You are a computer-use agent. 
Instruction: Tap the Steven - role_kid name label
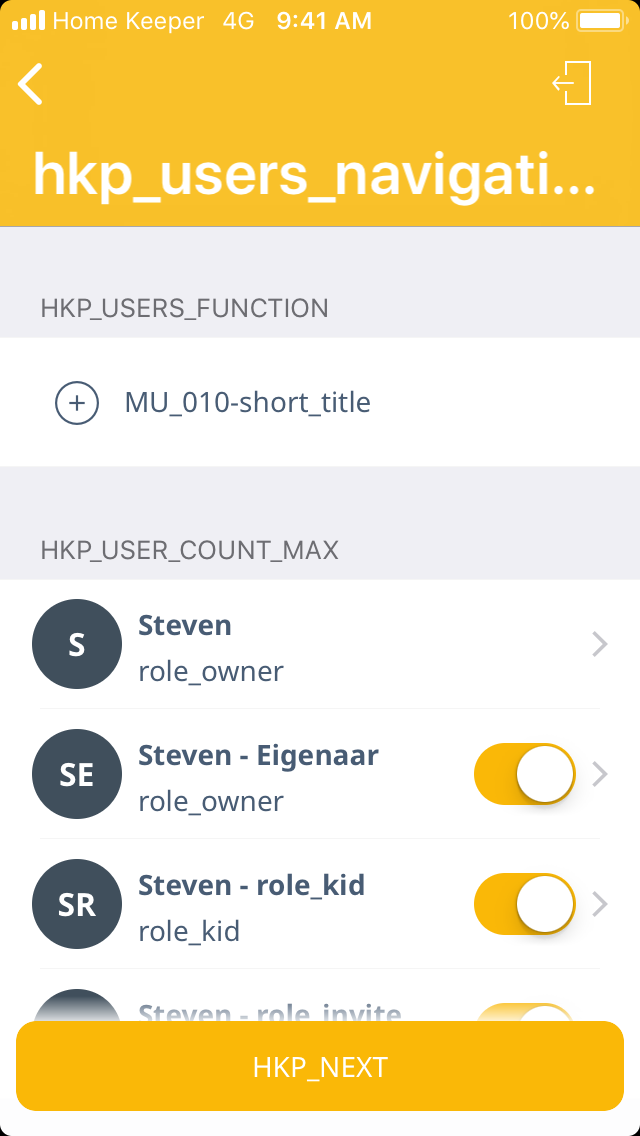tap(251, 885)
